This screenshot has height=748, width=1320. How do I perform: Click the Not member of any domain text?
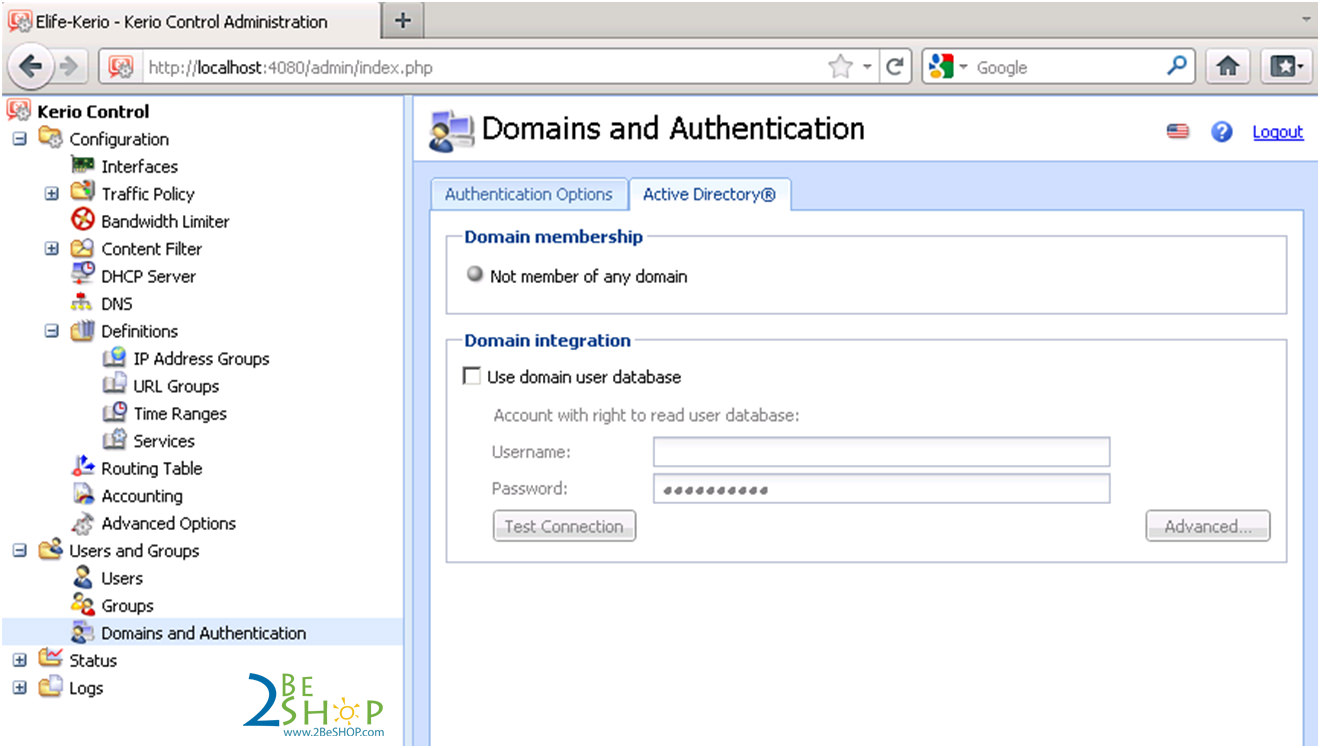(x=589, y=276)
